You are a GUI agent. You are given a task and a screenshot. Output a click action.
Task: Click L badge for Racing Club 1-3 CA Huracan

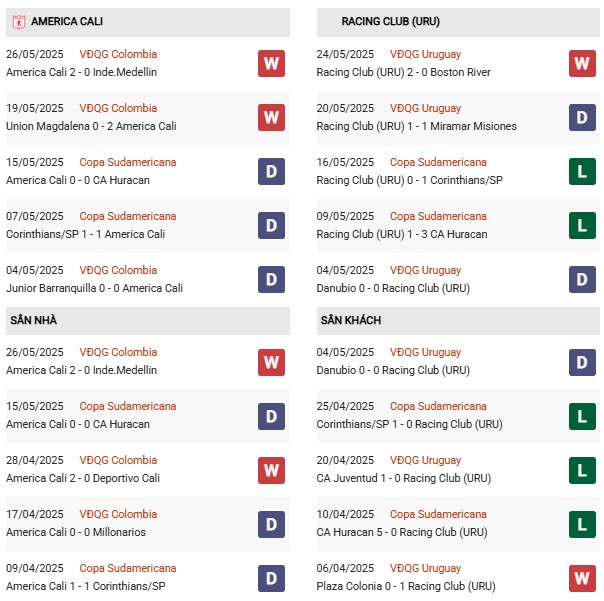pyautogui.click(x=582, y=225)
